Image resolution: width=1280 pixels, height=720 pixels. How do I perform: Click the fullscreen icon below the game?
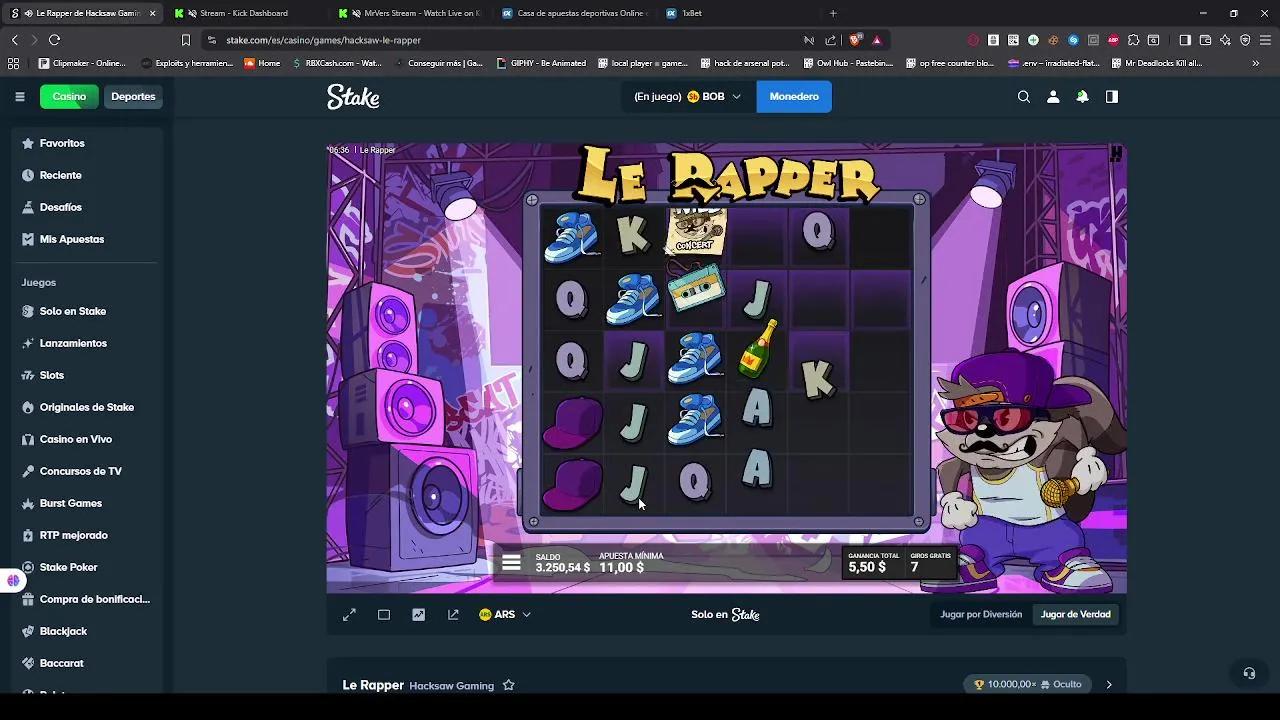[x=349, y=614]
